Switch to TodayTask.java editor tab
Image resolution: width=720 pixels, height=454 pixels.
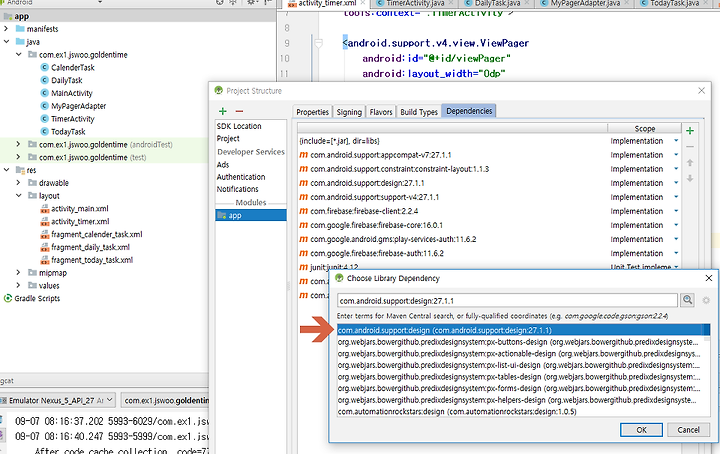pos(675,4)
